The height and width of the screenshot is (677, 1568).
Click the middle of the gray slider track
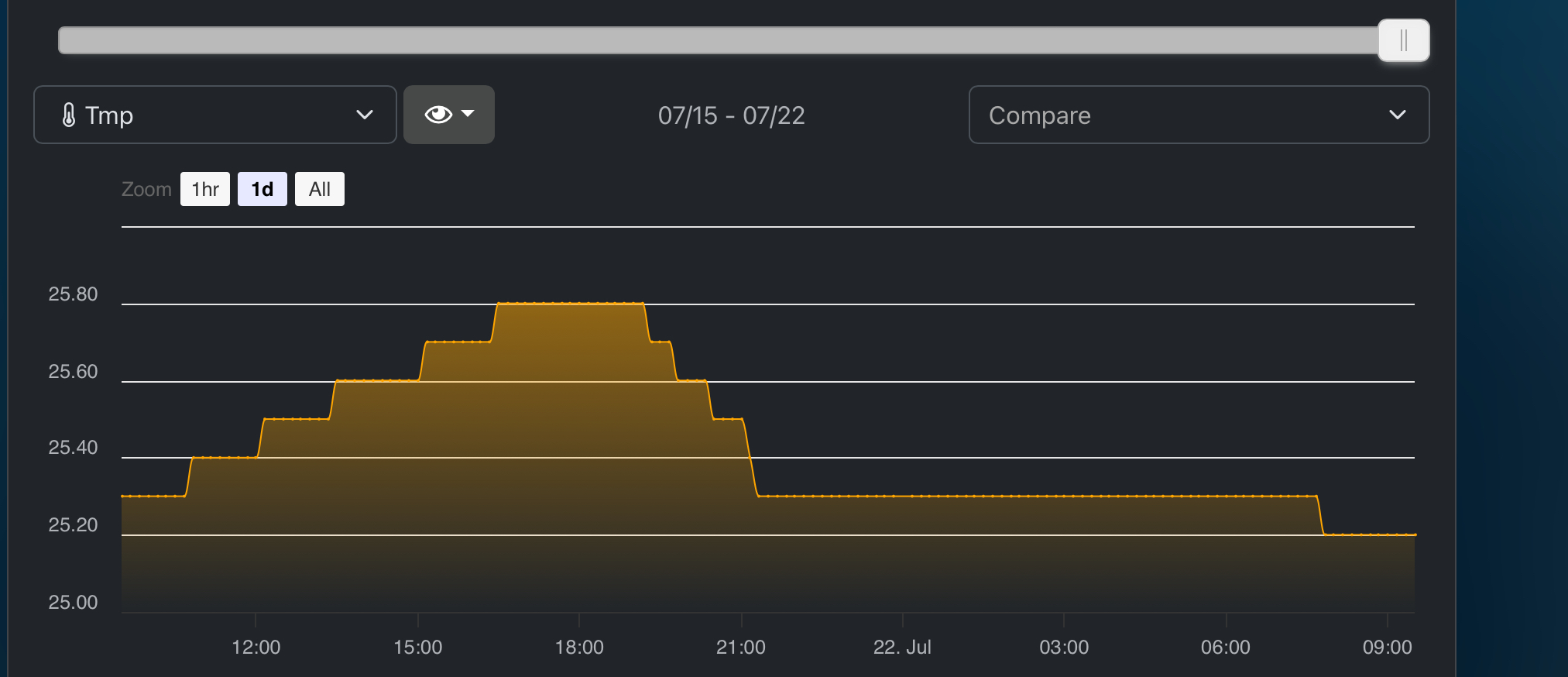(719, 40)
